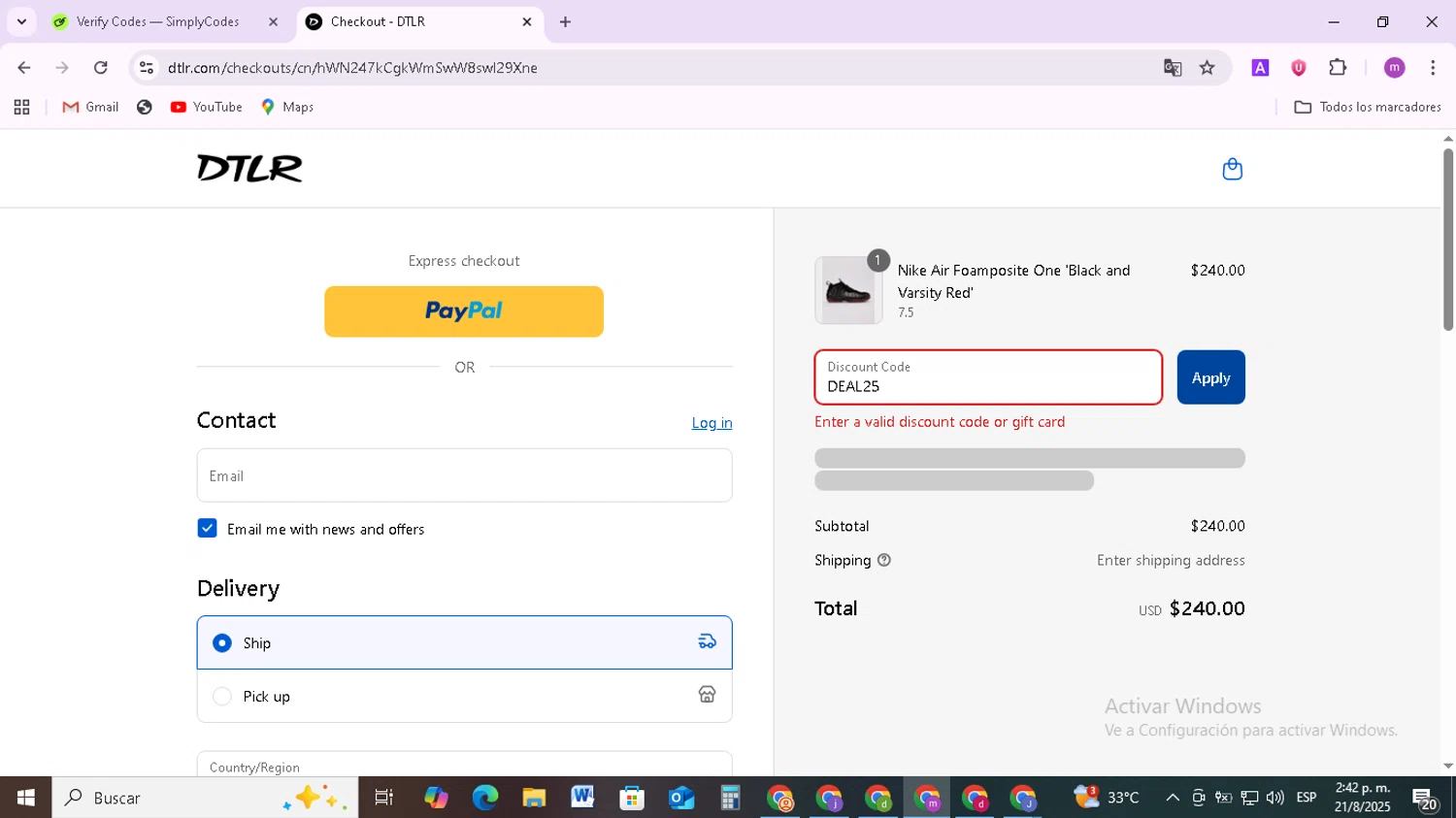The height and width of the screenshot is (818, 1456).
Task: Open a new browser tab
Action: [565, 21]
